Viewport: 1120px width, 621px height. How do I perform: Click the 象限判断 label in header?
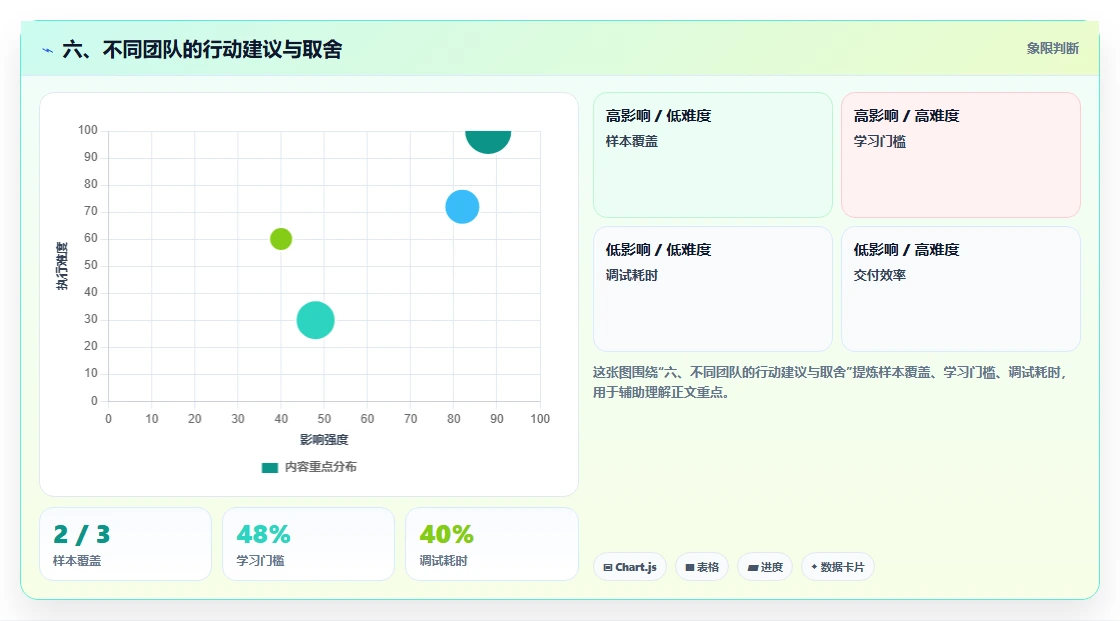(x=1052, y=49)
